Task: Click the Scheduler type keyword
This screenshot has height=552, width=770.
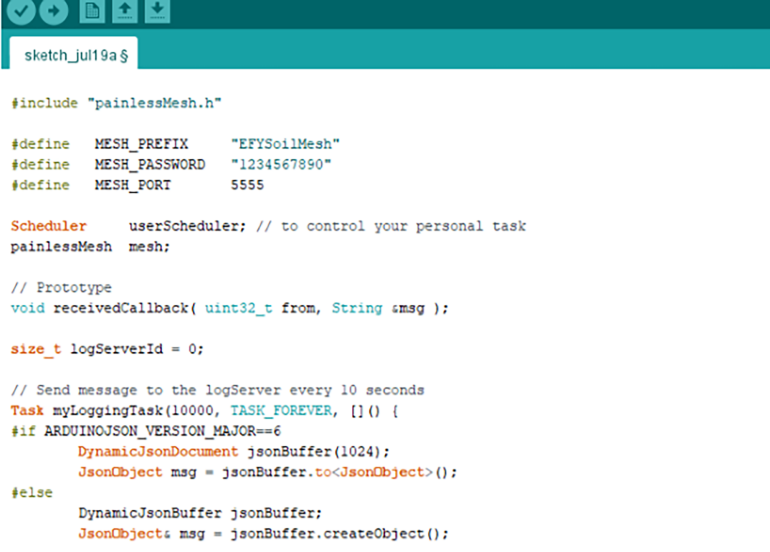Action: 49,226
